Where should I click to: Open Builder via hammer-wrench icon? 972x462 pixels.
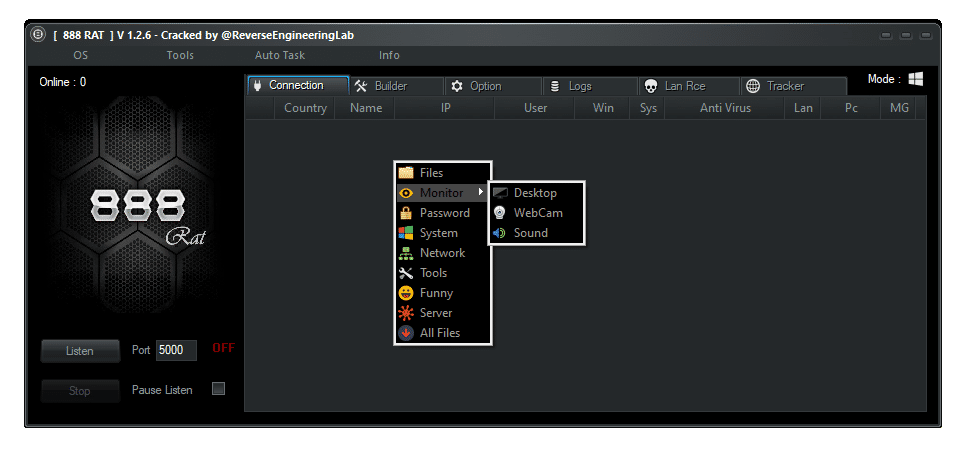click(x=361, y=86)
